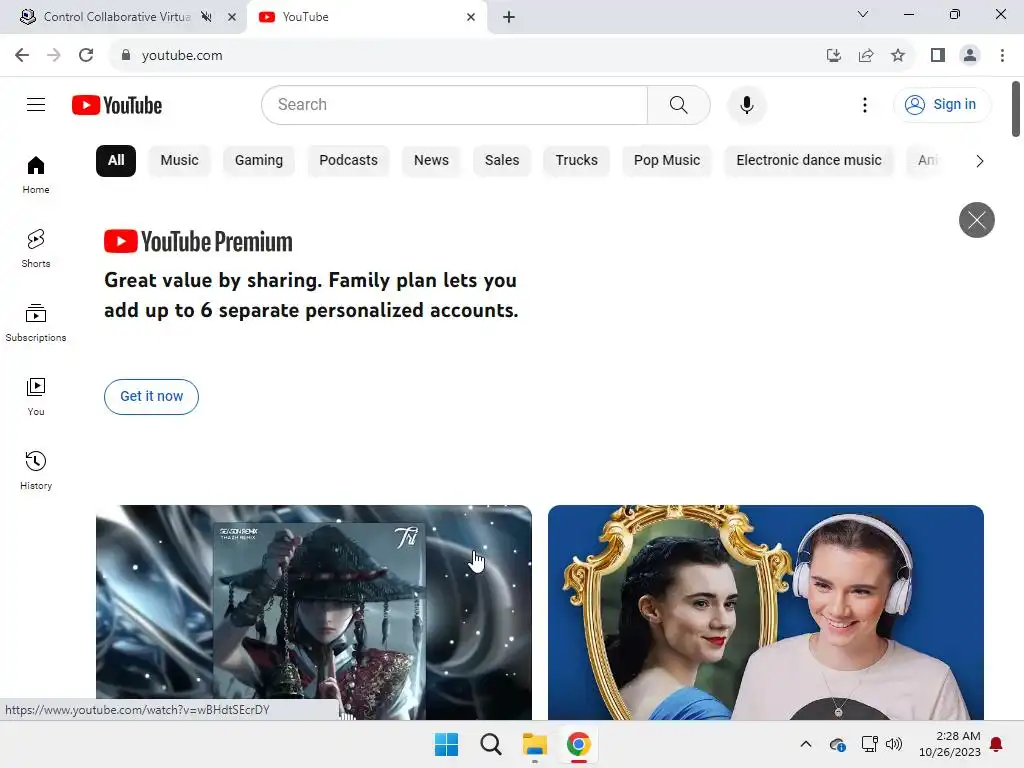Start voice search with microphone icon
This screenshot has height=768, width=1024.
coord(746,104)
